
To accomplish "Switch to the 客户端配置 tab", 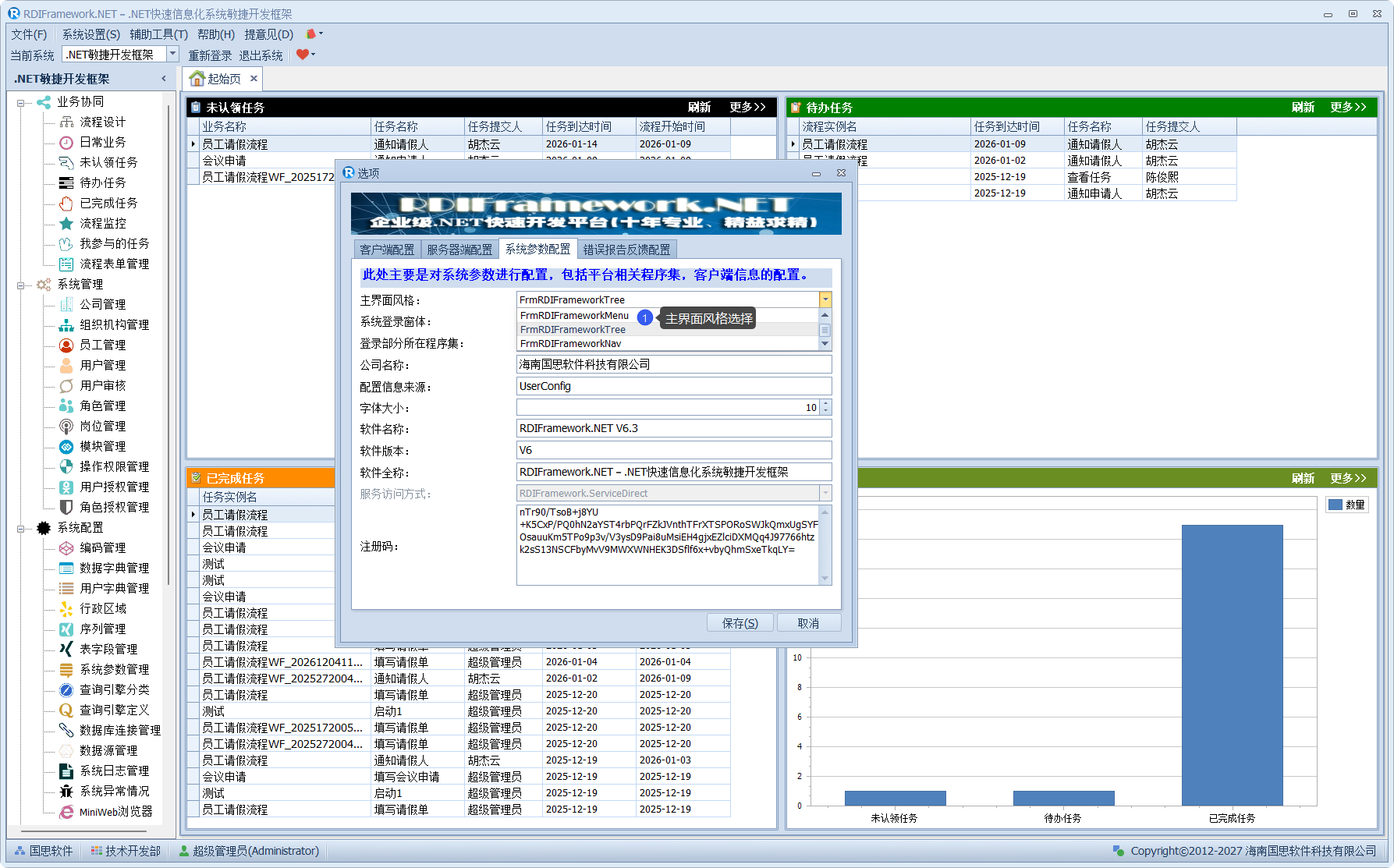I will [387, 250].
